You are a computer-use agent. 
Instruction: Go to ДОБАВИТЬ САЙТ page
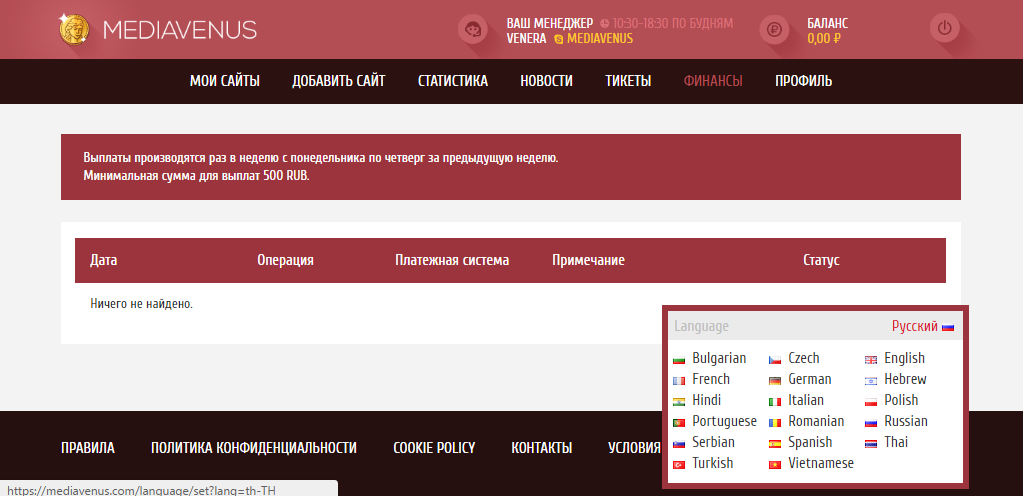pos(339,81)
